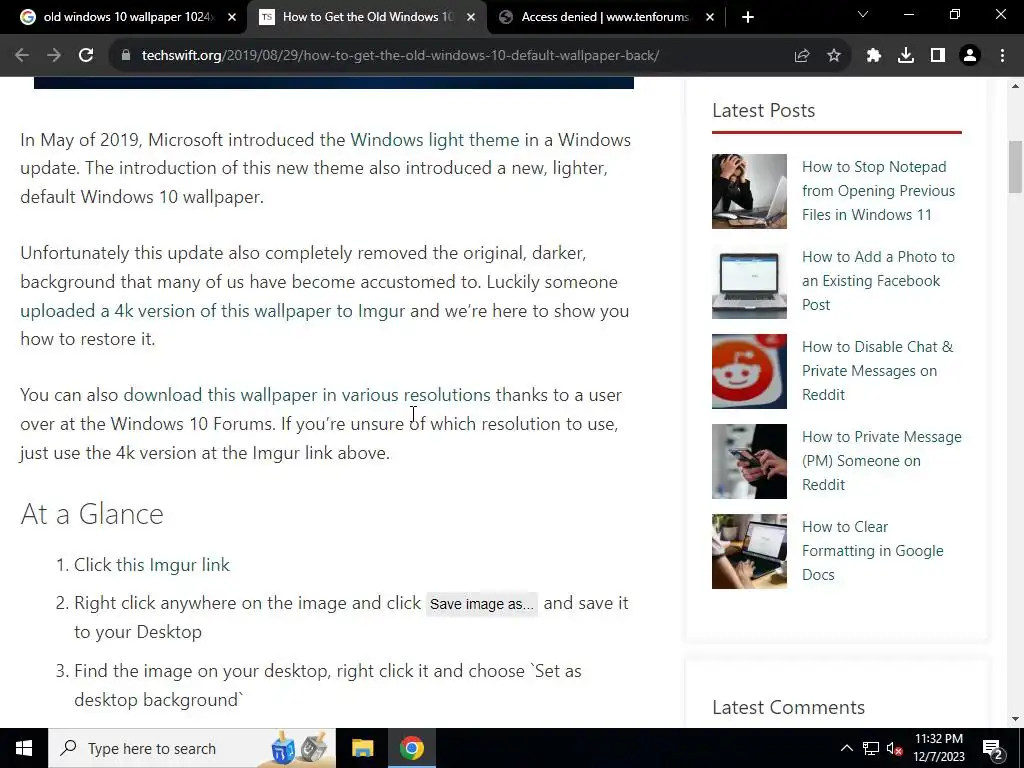Open the Chrome profile menu

coord(970,56)
